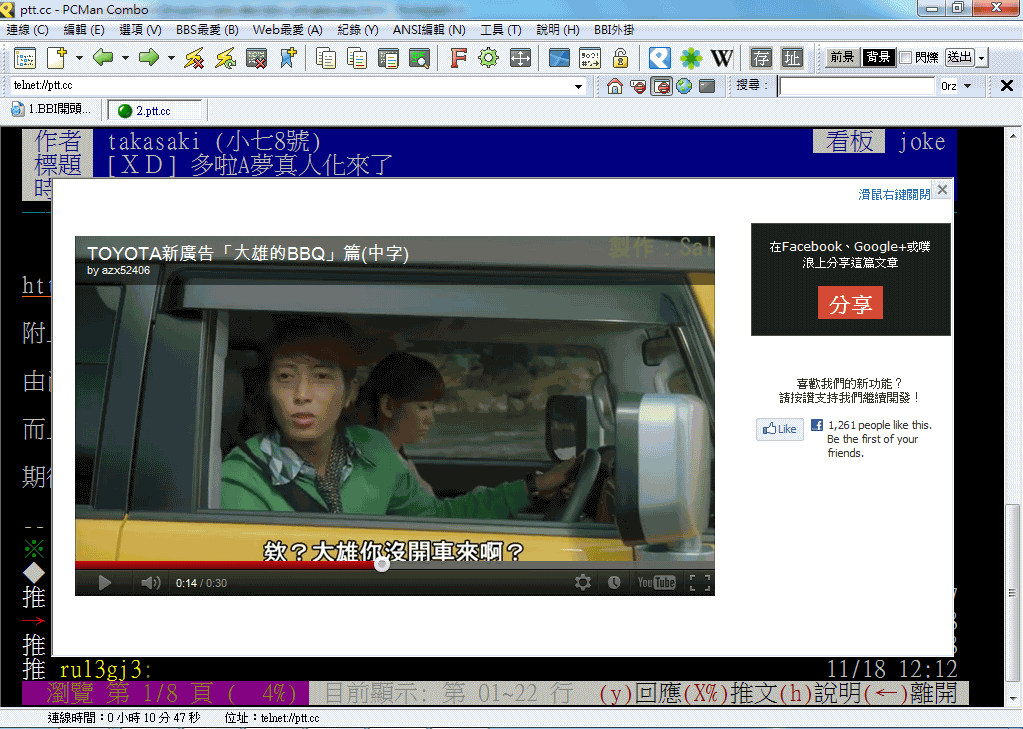1023x729 pixels.
Task: Enable the 閃爍 blink checkbox
Action: click(x=906, y=57)
